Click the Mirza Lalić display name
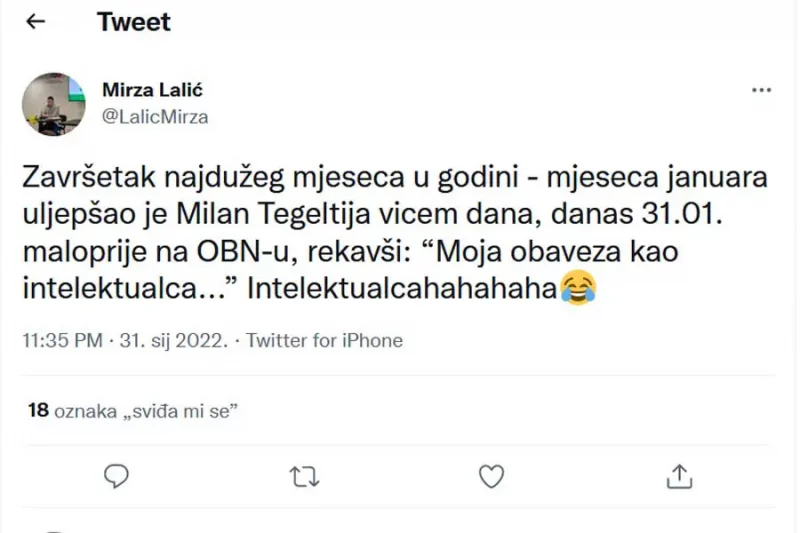Image resolution: width=800 pixels, height=533 pixels. tap(153, 90)
